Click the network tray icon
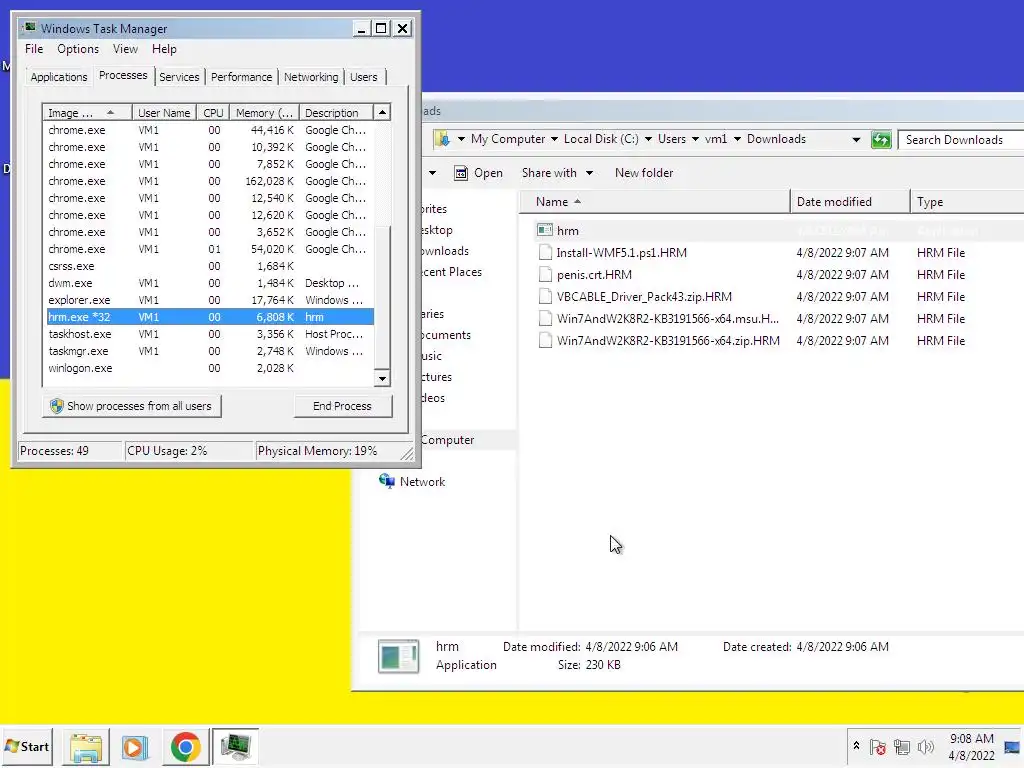The image size is (1024, 768). point(902,746)
